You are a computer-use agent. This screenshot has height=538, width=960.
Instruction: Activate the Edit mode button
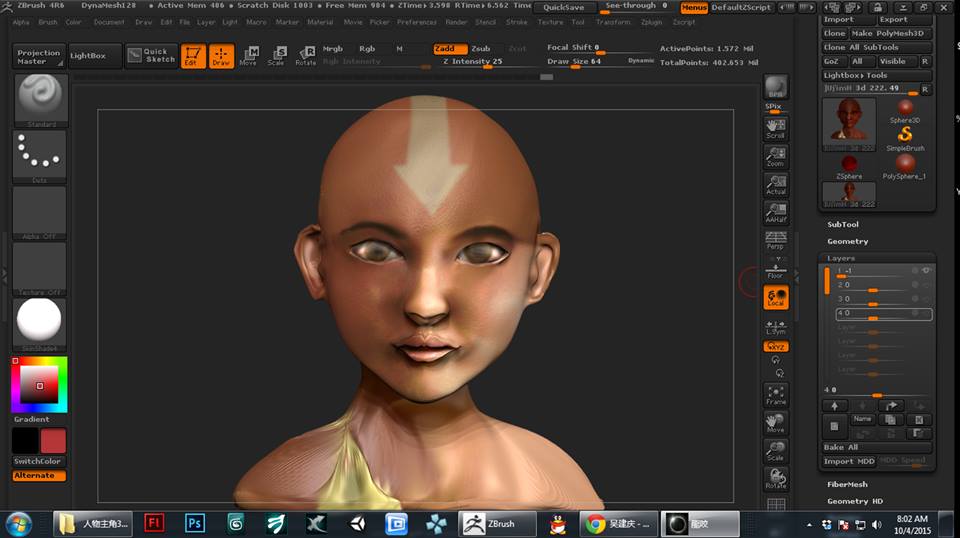tap(193, 56)
